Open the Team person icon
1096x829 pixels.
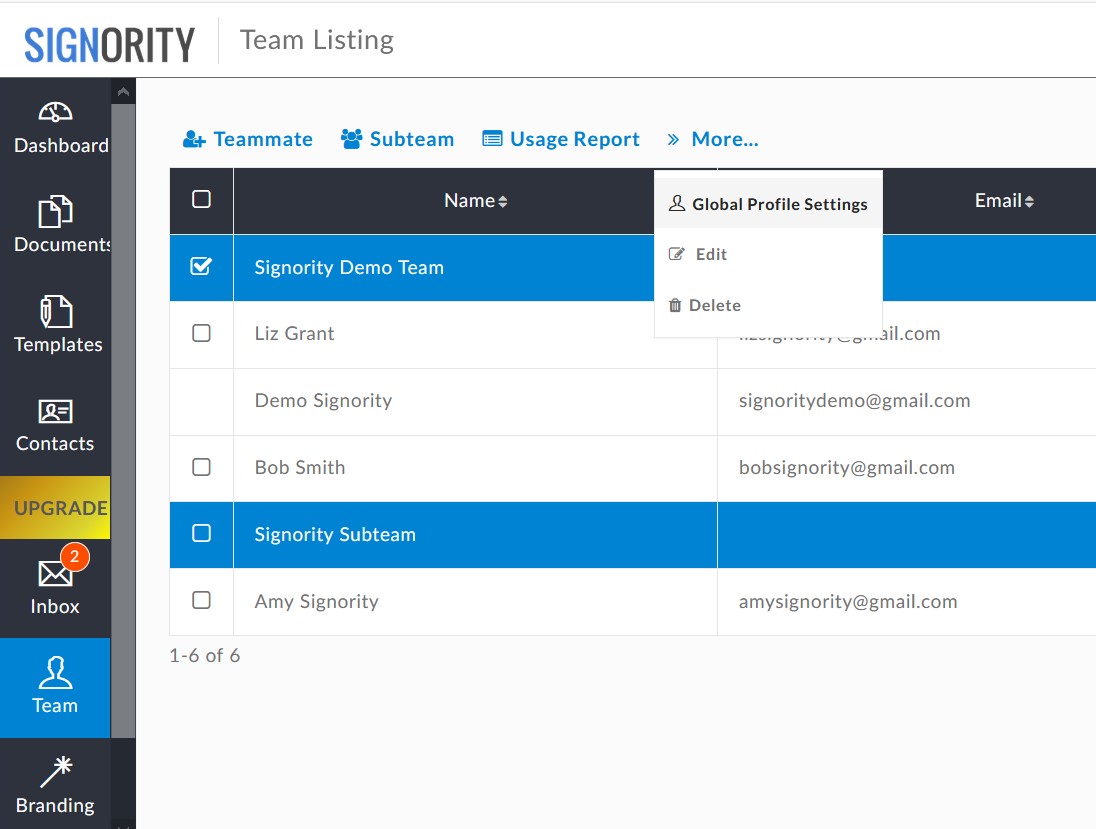click(x=55, y=673)
